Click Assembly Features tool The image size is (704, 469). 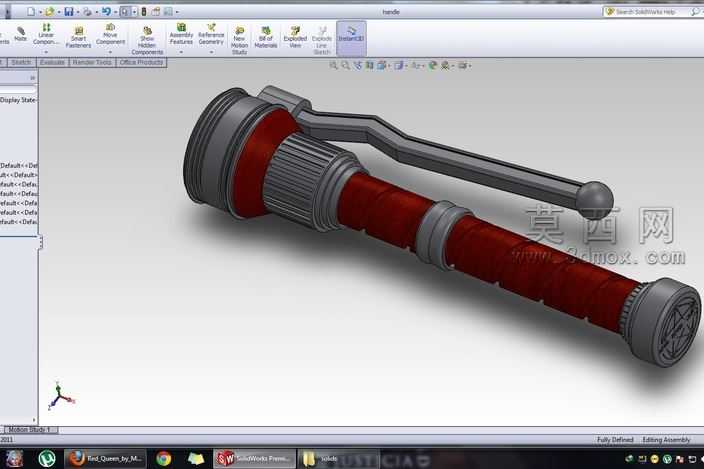[x=181, y=34]
